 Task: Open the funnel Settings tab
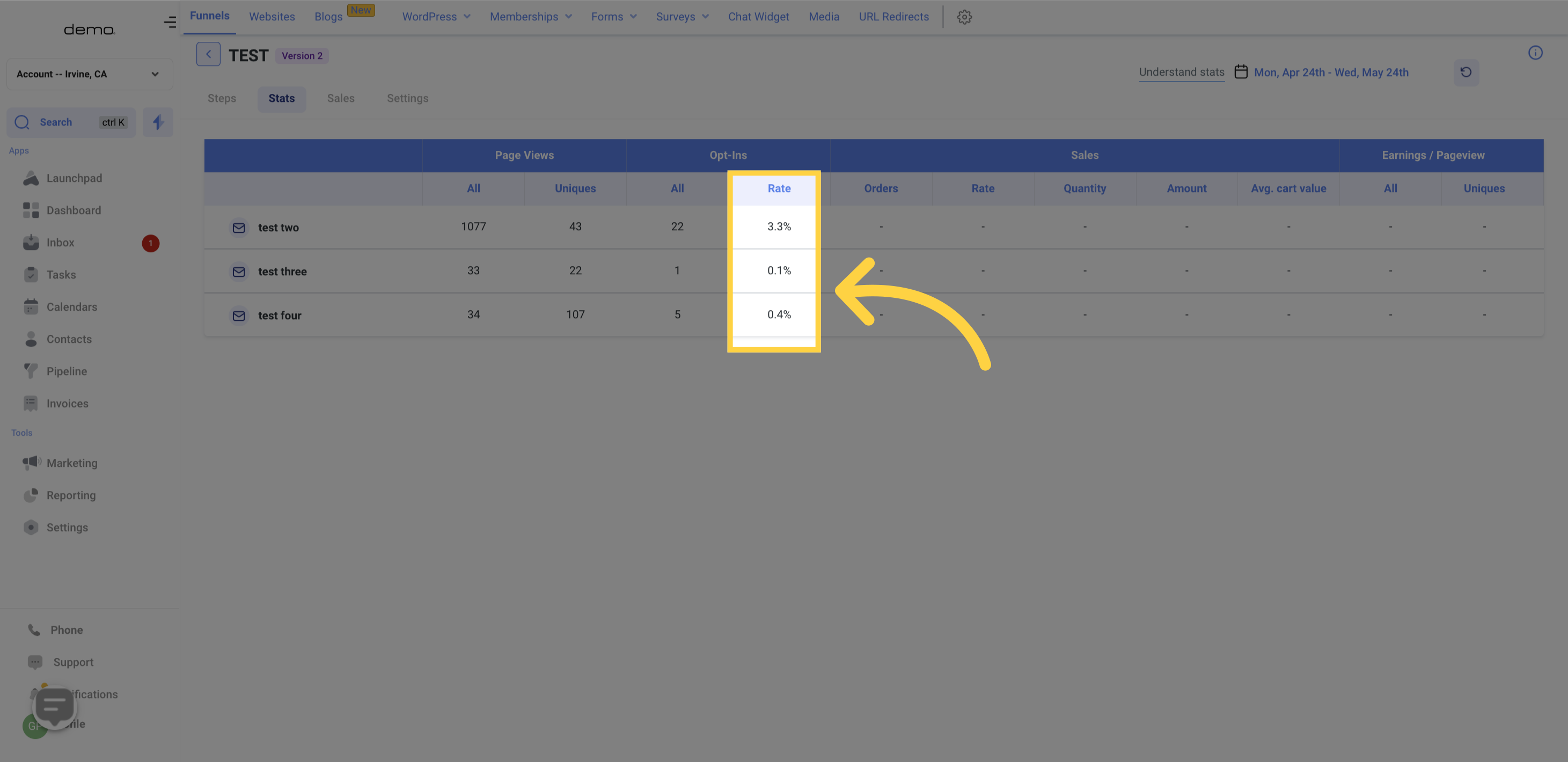pos(407,99)
